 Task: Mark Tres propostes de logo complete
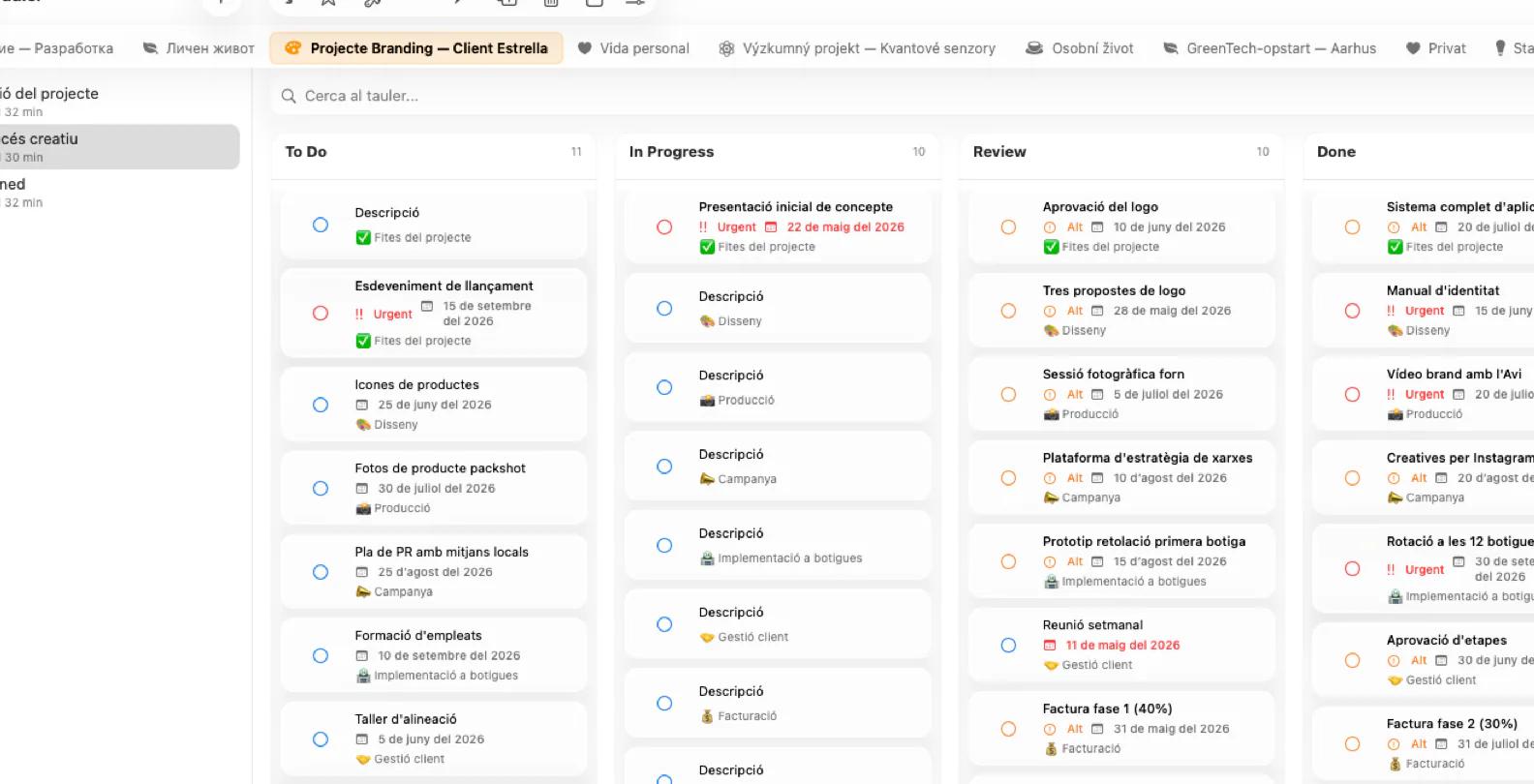pyautogui.click(x=1008, y=311)
